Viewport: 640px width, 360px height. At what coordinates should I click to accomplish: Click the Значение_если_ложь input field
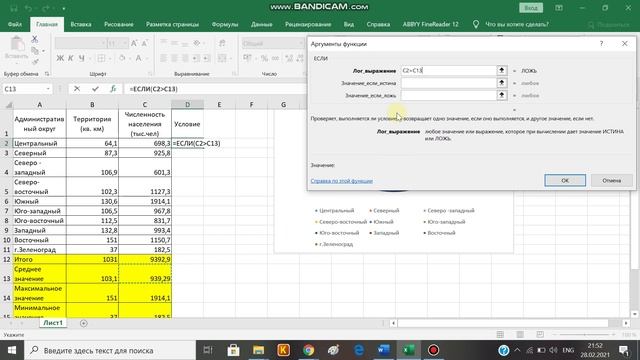pos(448,95)
